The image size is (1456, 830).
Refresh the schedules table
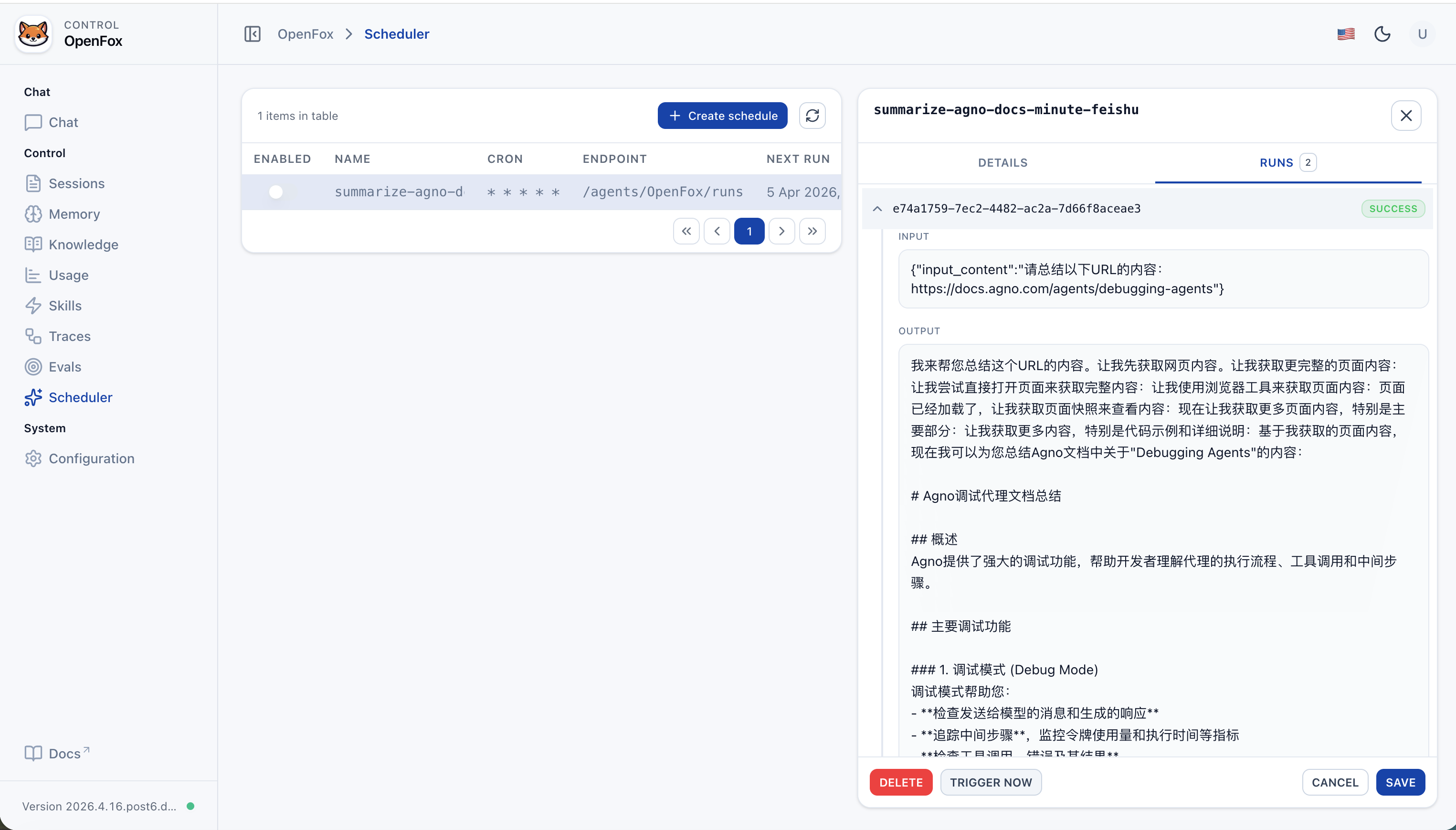pos(812,115)
